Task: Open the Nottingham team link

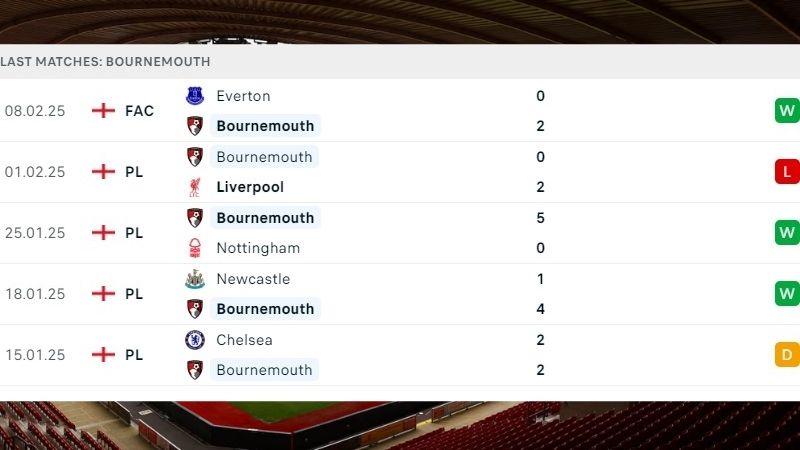Action: [258, 248]
